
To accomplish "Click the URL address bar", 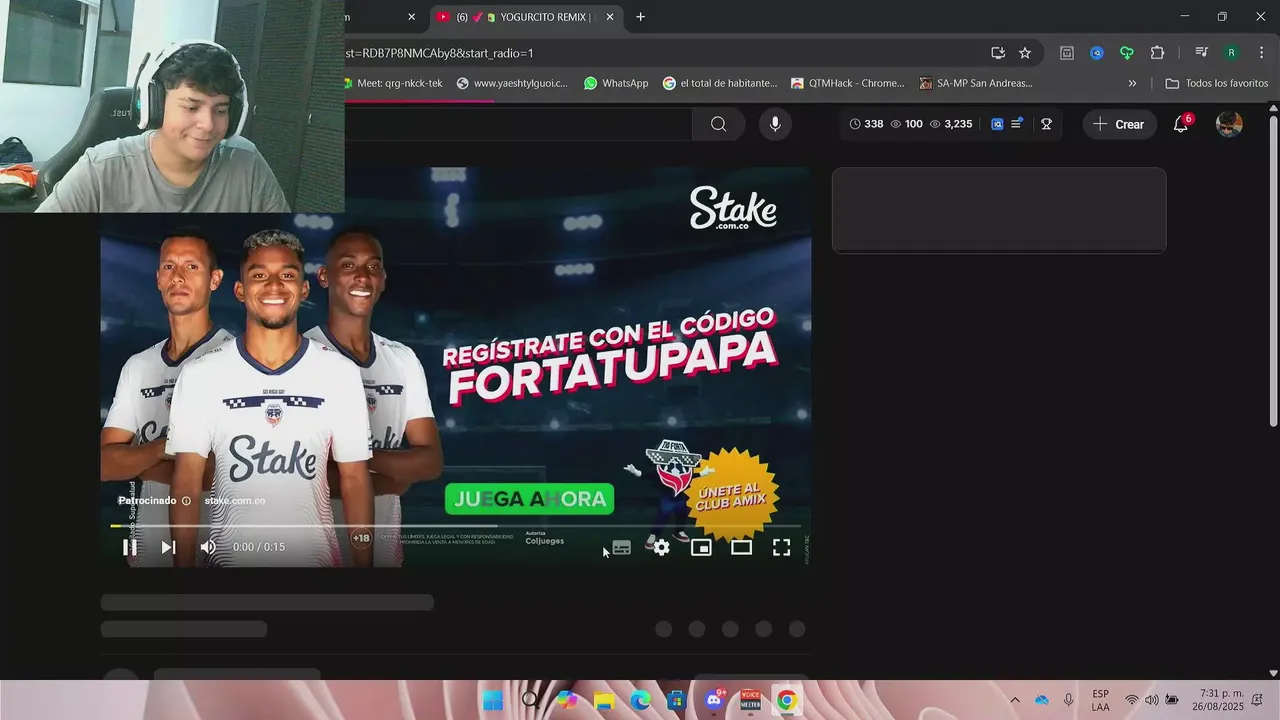I will coord(660,53).
